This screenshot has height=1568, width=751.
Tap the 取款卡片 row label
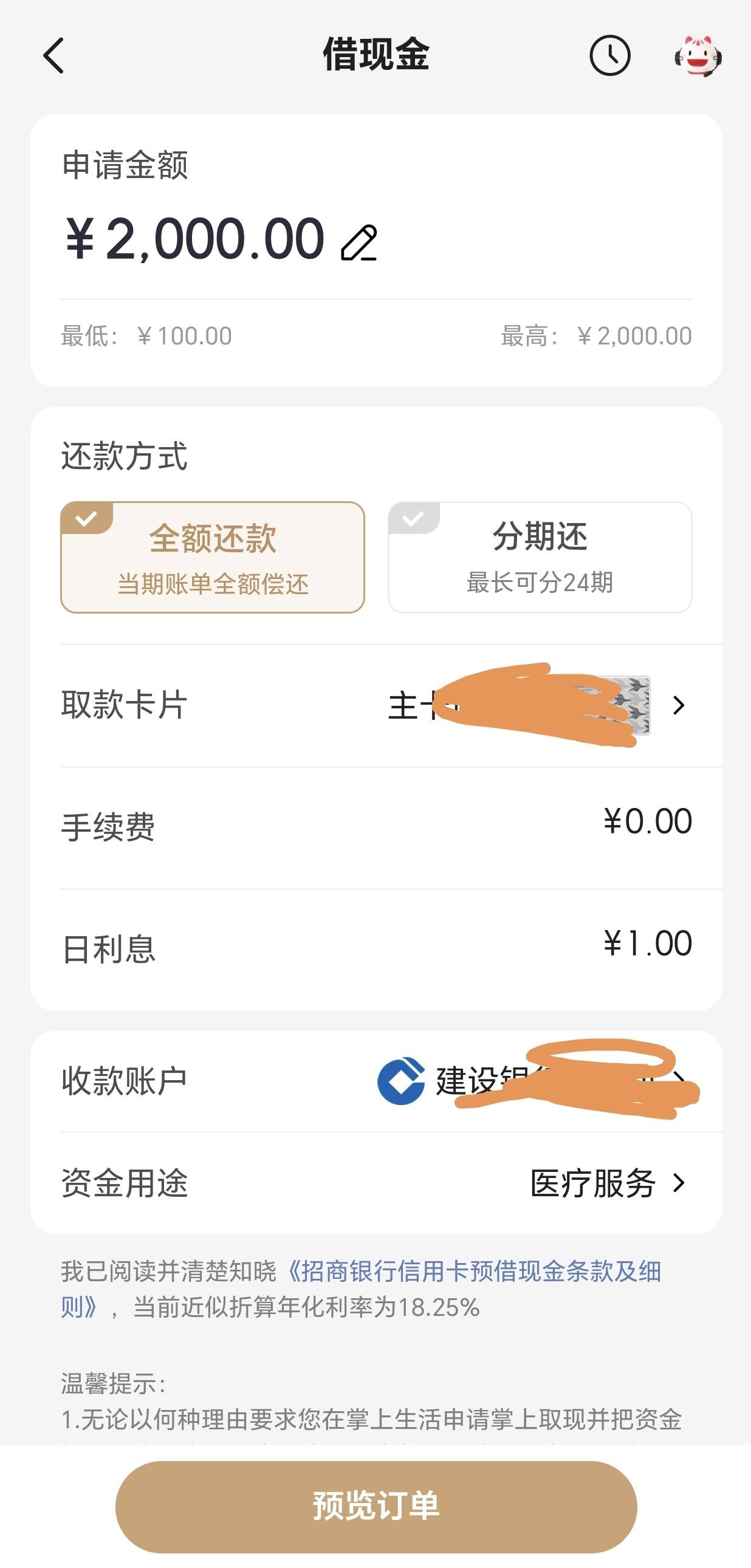pos(124,705)
